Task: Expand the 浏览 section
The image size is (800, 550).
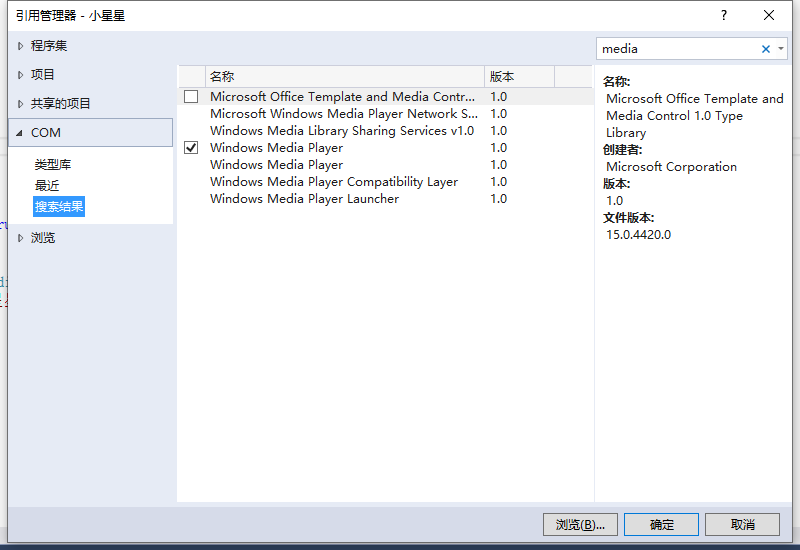Action: (x=20, y=238)
